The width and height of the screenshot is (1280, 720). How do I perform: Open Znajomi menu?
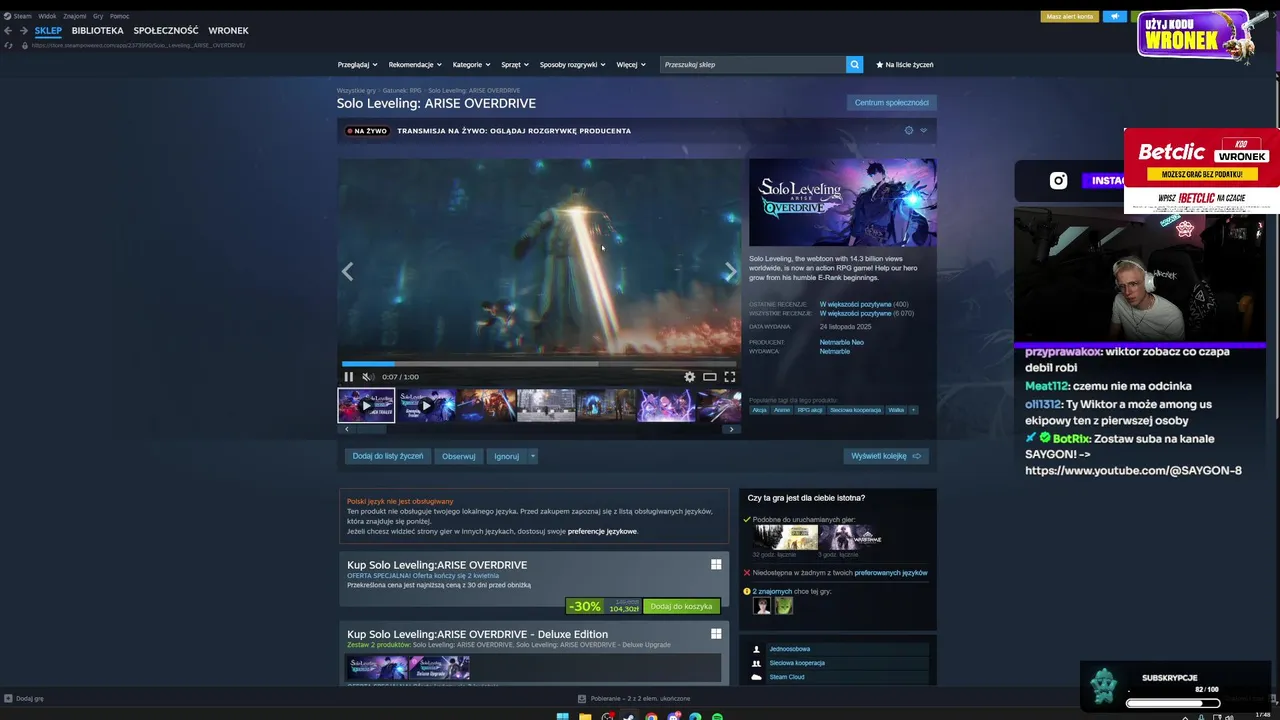[75, 16]
